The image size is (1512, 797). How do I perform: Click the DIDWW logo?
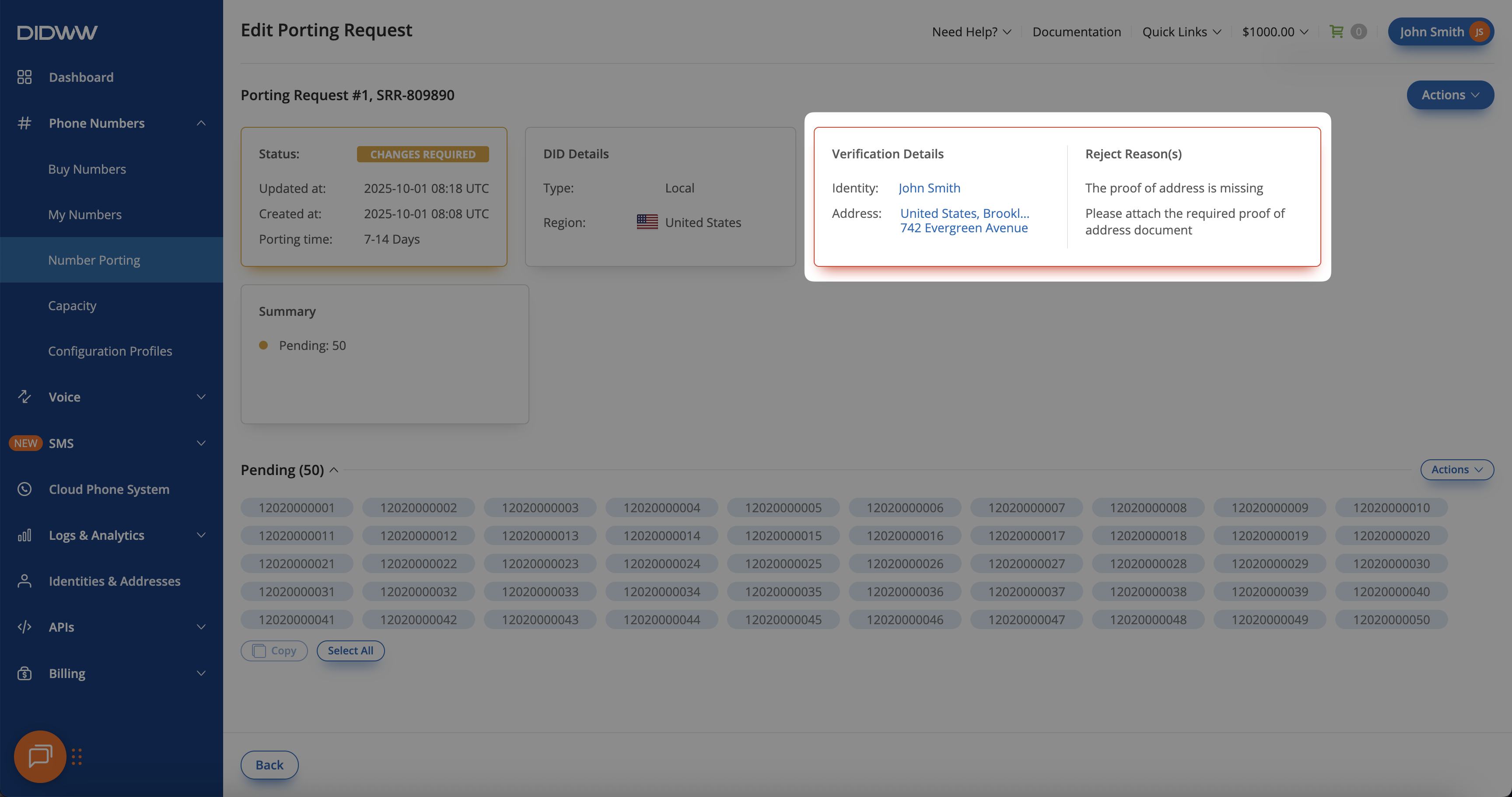(x=57, y=32)
